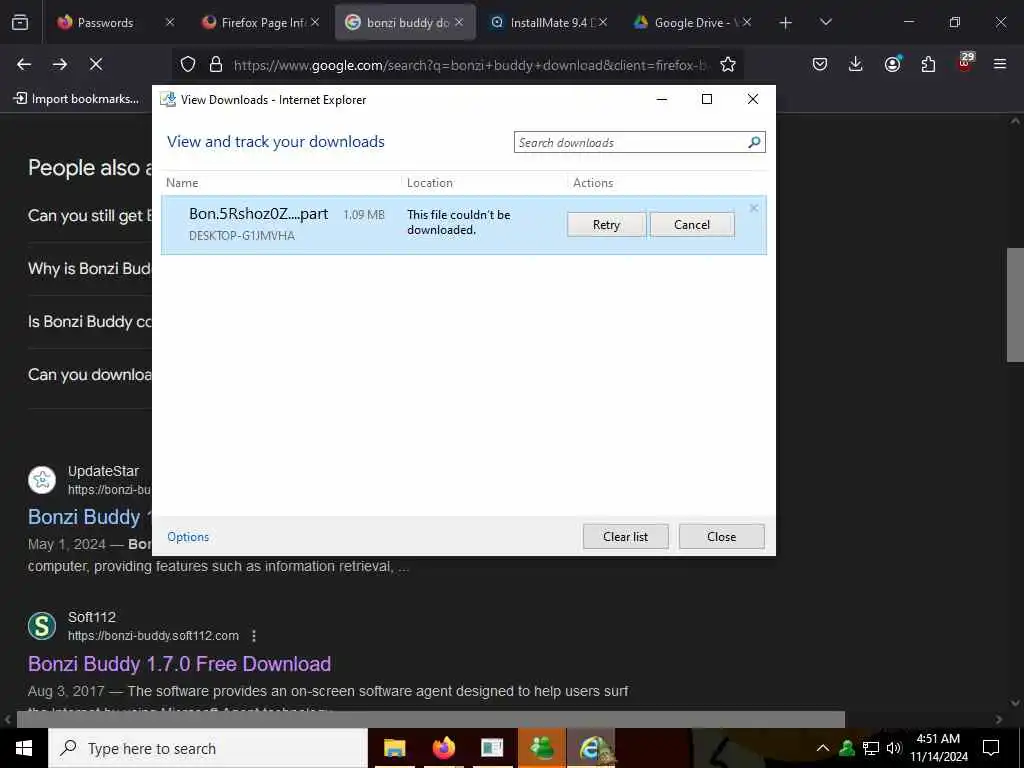The image size is (1024, 768).
Task: Click the site security padlock icon
Action: click(x=216, y=64)
